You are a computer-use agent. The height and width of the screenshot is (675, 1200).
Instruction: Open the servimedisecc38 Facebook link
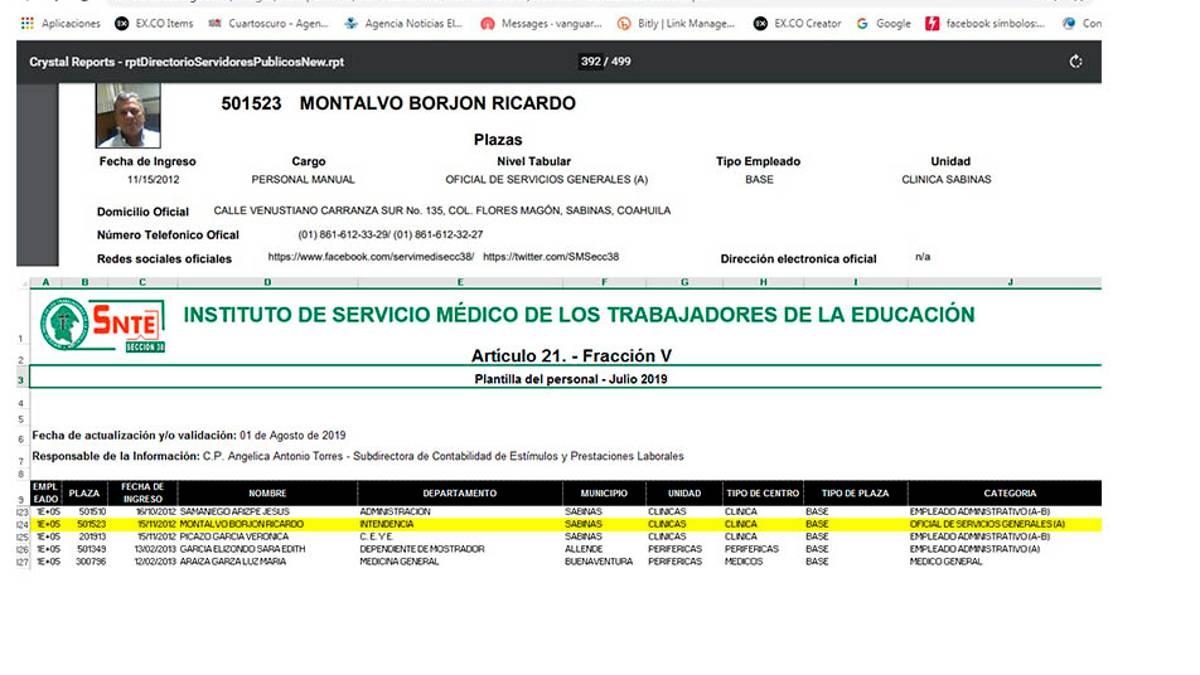(x=370, y=257)
